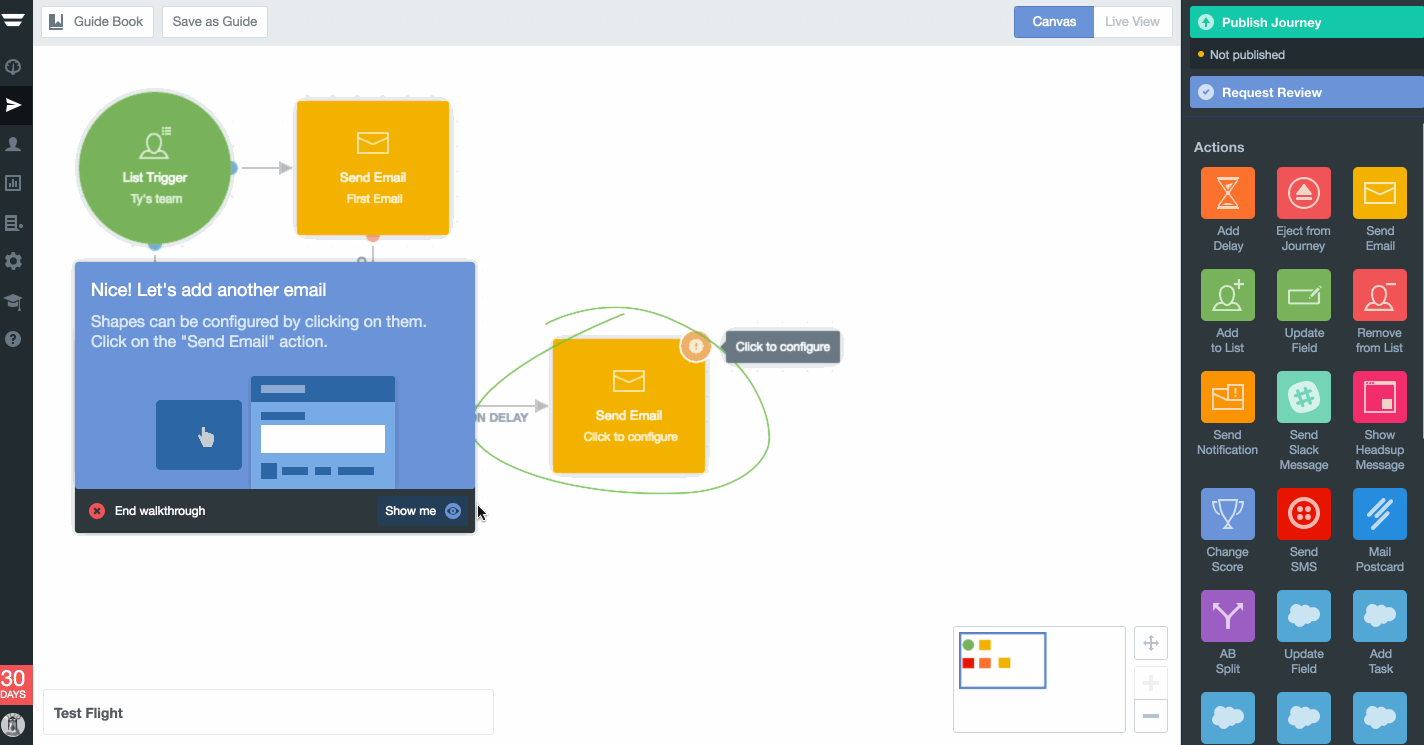Select the Salesforce Update Field cloud icon
Screen dimensions: 1424x745
coord(1303,616)
